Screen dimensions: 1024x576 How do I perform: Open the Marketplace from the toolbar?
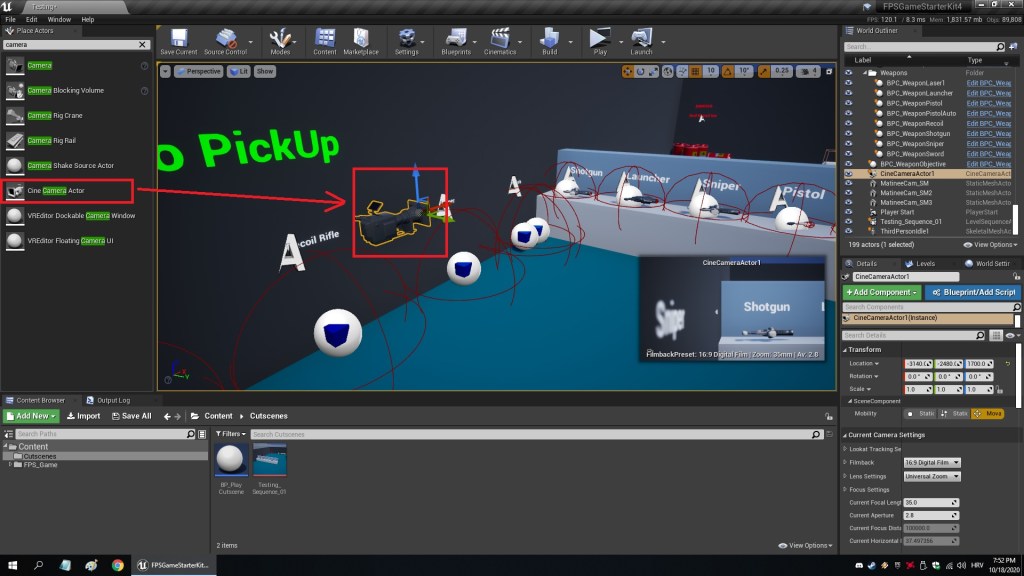tap(361, 41)
